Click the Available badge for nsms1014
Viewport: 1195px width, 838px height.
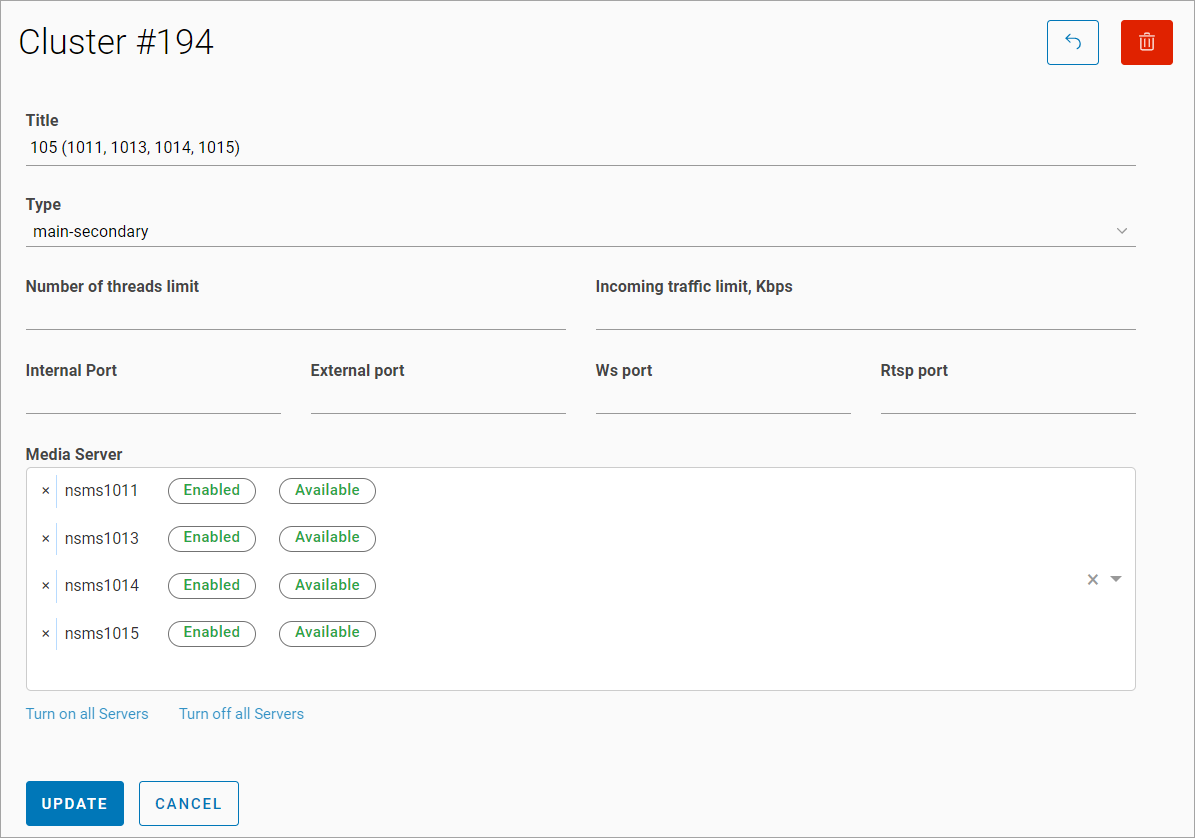327,586
